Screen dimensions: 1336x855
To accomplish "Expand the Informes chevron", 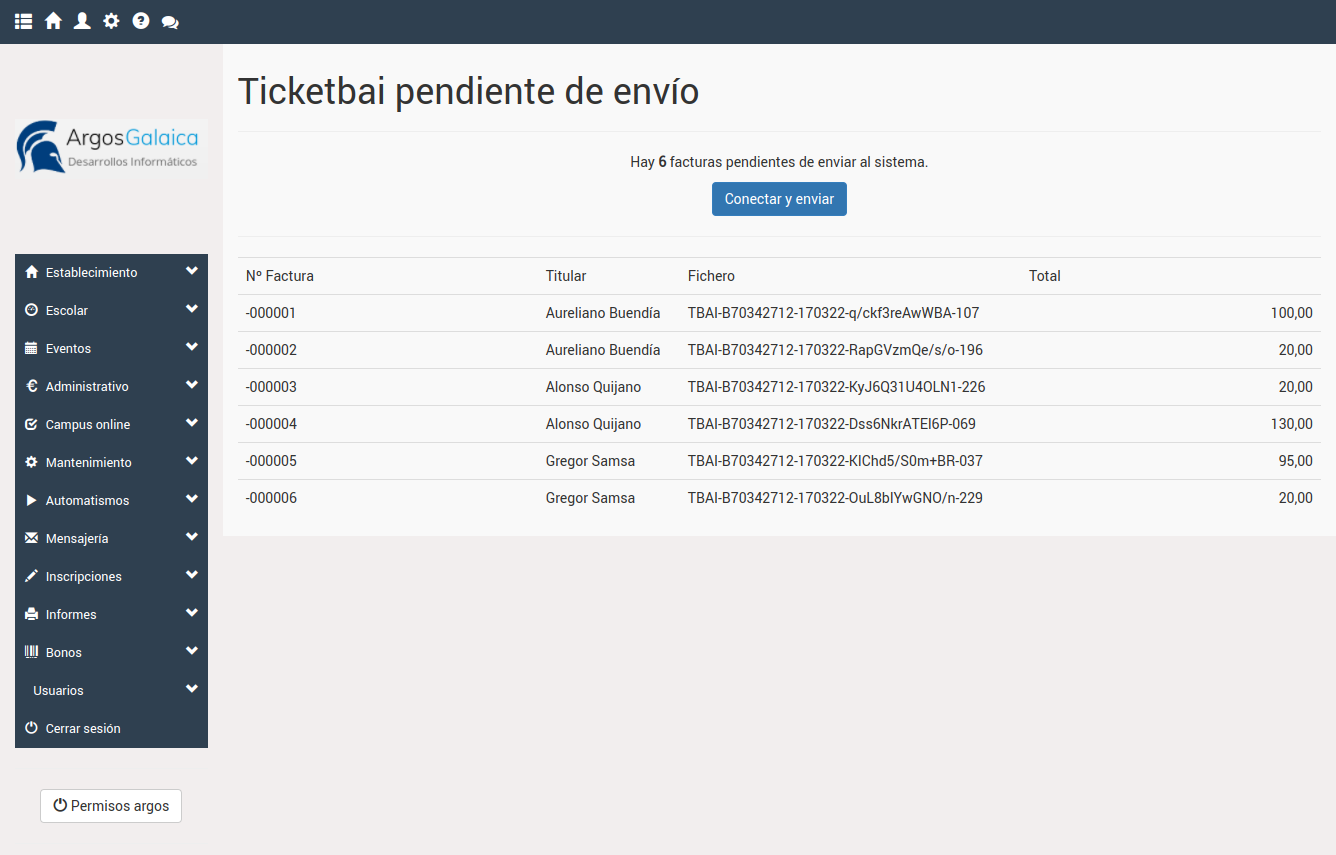I will pyautogui.click(x=192, y=613).
